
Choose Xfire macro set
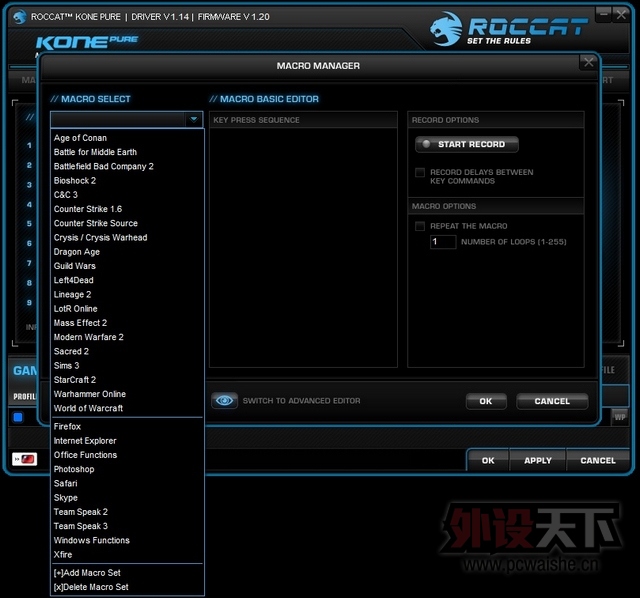pos(127,555)
